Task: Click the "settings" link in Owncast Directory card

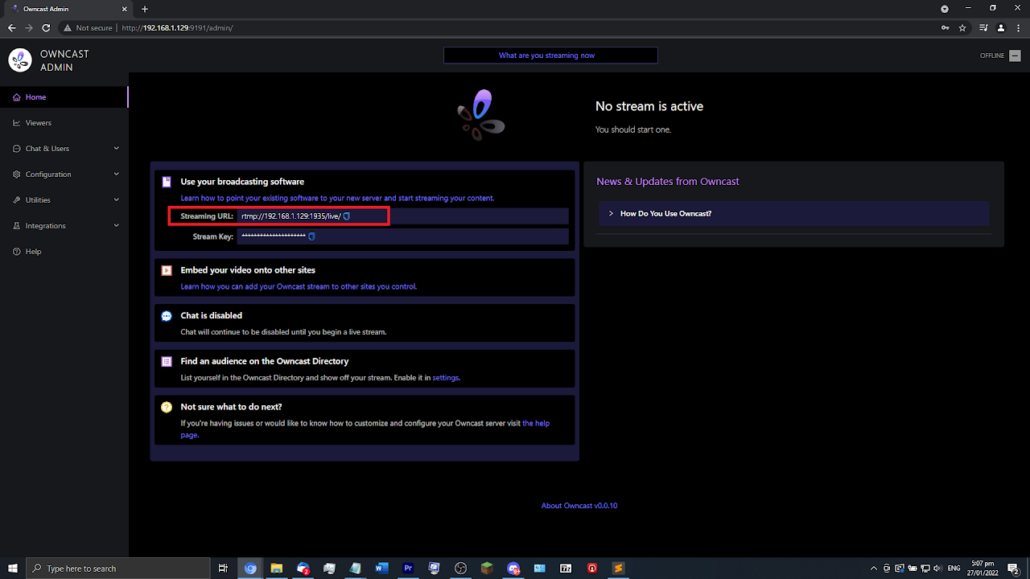Action: (445, 378)
